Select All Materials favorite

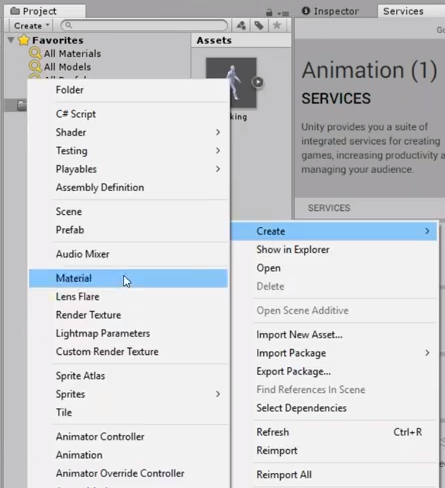[x=72, y=54]
